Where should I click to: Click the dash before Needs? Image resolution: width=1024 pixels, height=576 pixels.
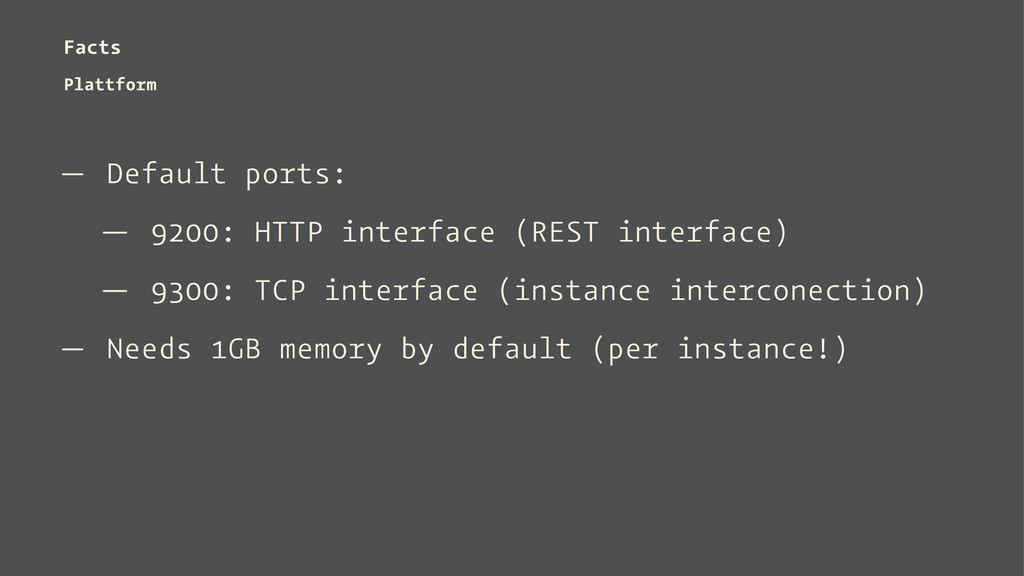point(72,349)
